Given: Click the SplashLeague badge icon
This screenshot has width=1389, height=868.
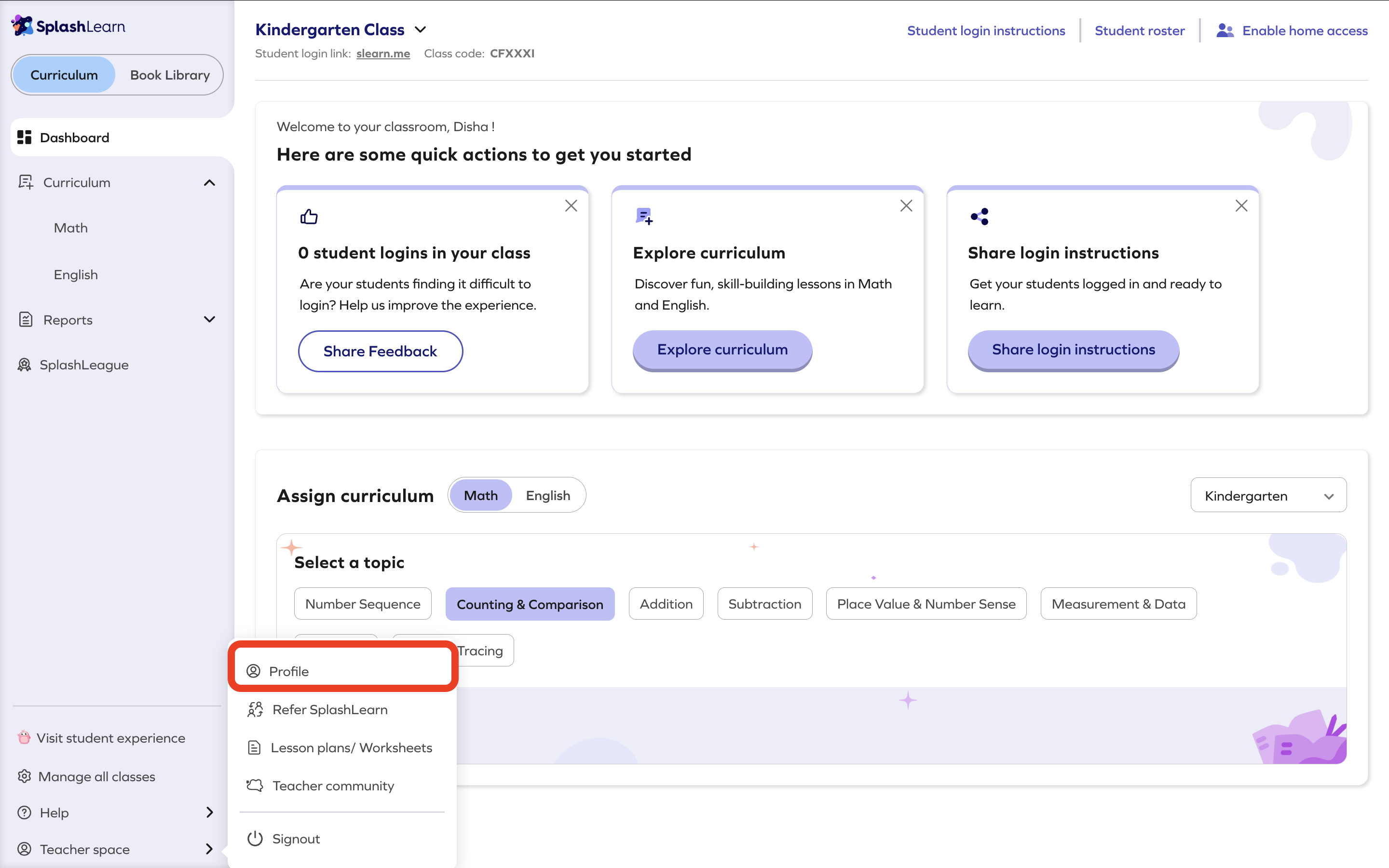Looking at the screenshot, I should coord(24,365).
